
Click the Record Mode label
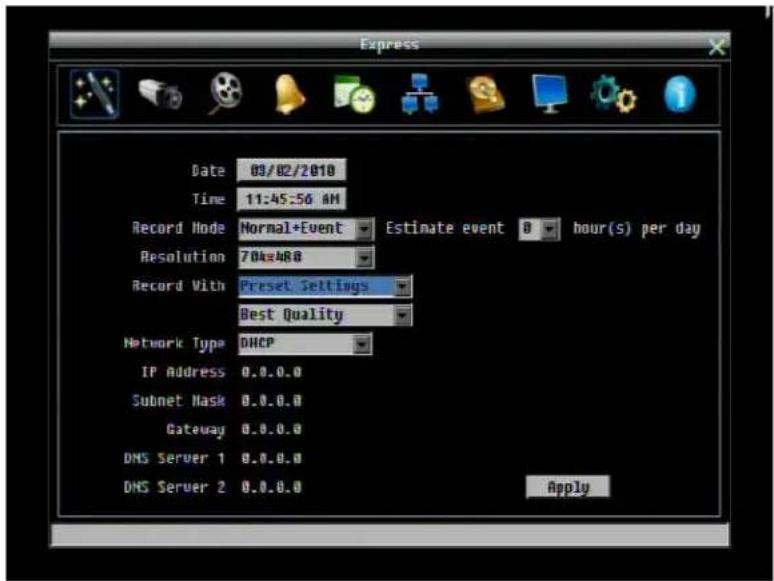pyautogui.click(x=178, y=228)
